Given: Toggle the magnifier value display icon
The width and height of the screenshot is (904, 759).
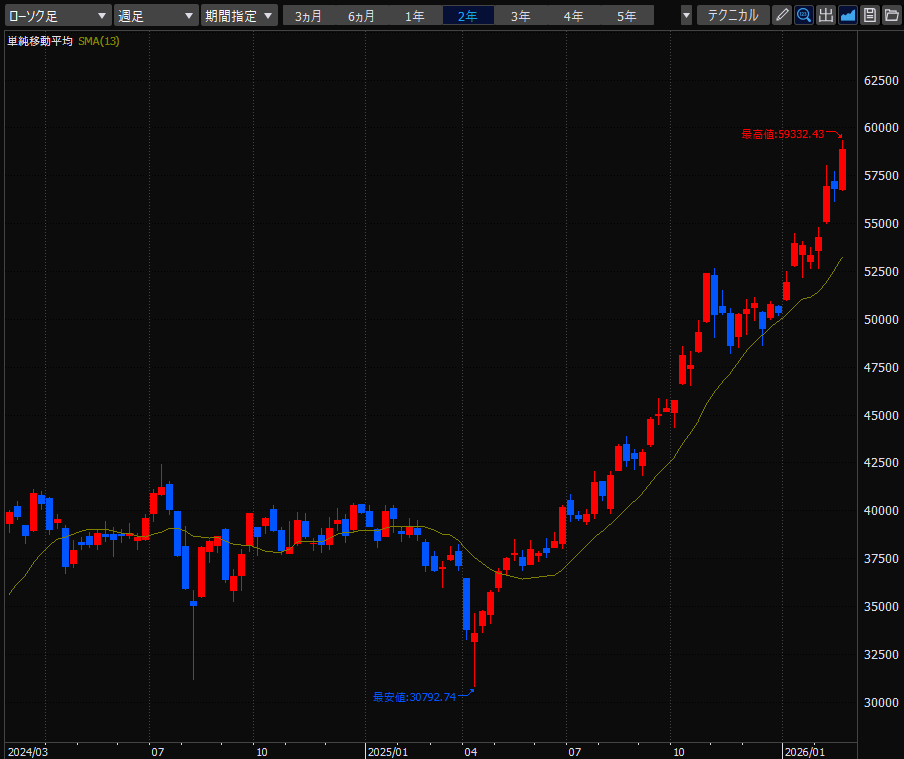Looking at the screenshot, I should pyautogui.click(x=803, y=16).
